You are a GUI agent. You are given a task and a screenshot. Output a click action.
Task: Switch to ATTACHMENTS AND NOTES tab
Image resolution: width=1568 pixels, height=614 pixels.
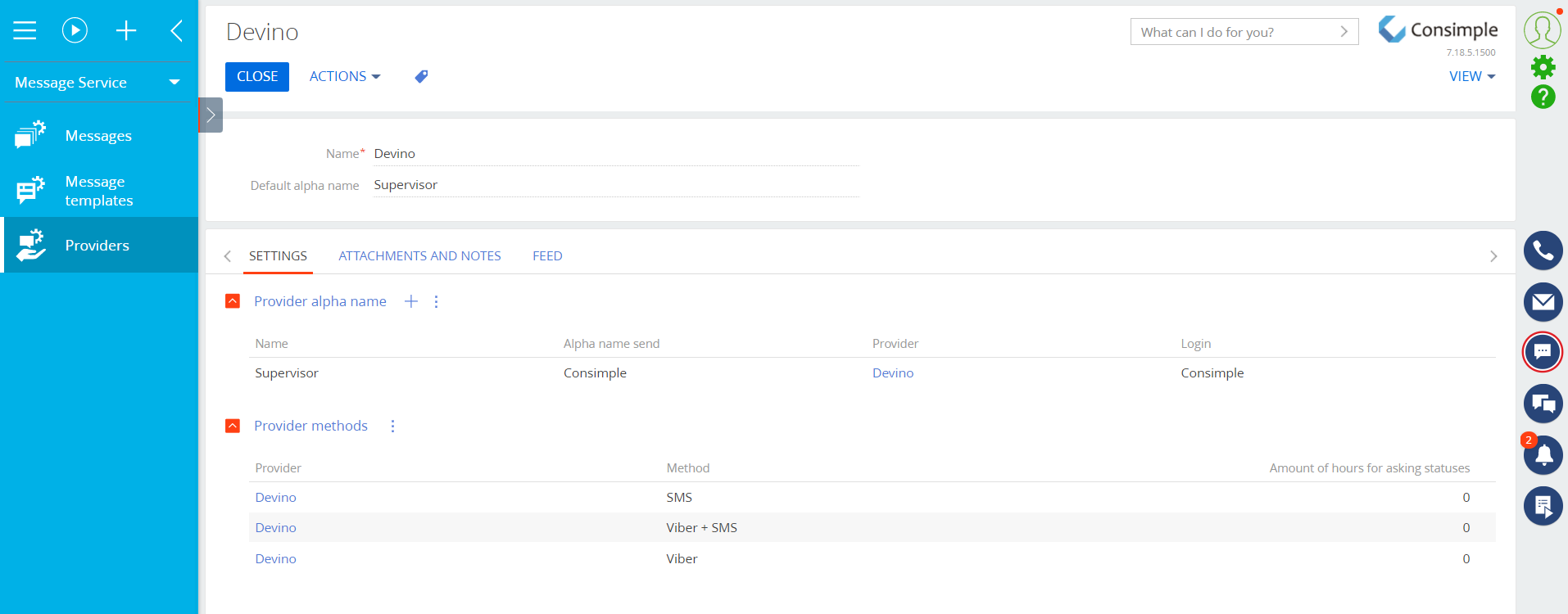coord(419,256)
